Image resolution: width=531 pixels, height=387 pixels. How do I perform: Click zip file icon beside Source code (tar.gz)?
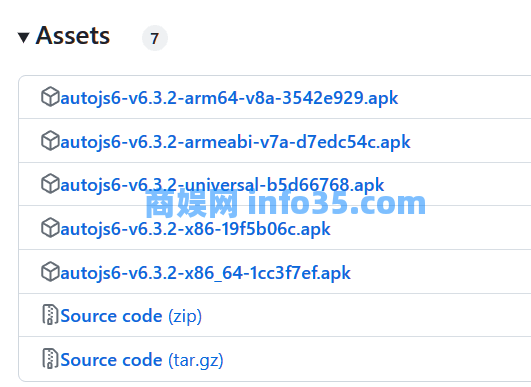[x=50, y=358]
